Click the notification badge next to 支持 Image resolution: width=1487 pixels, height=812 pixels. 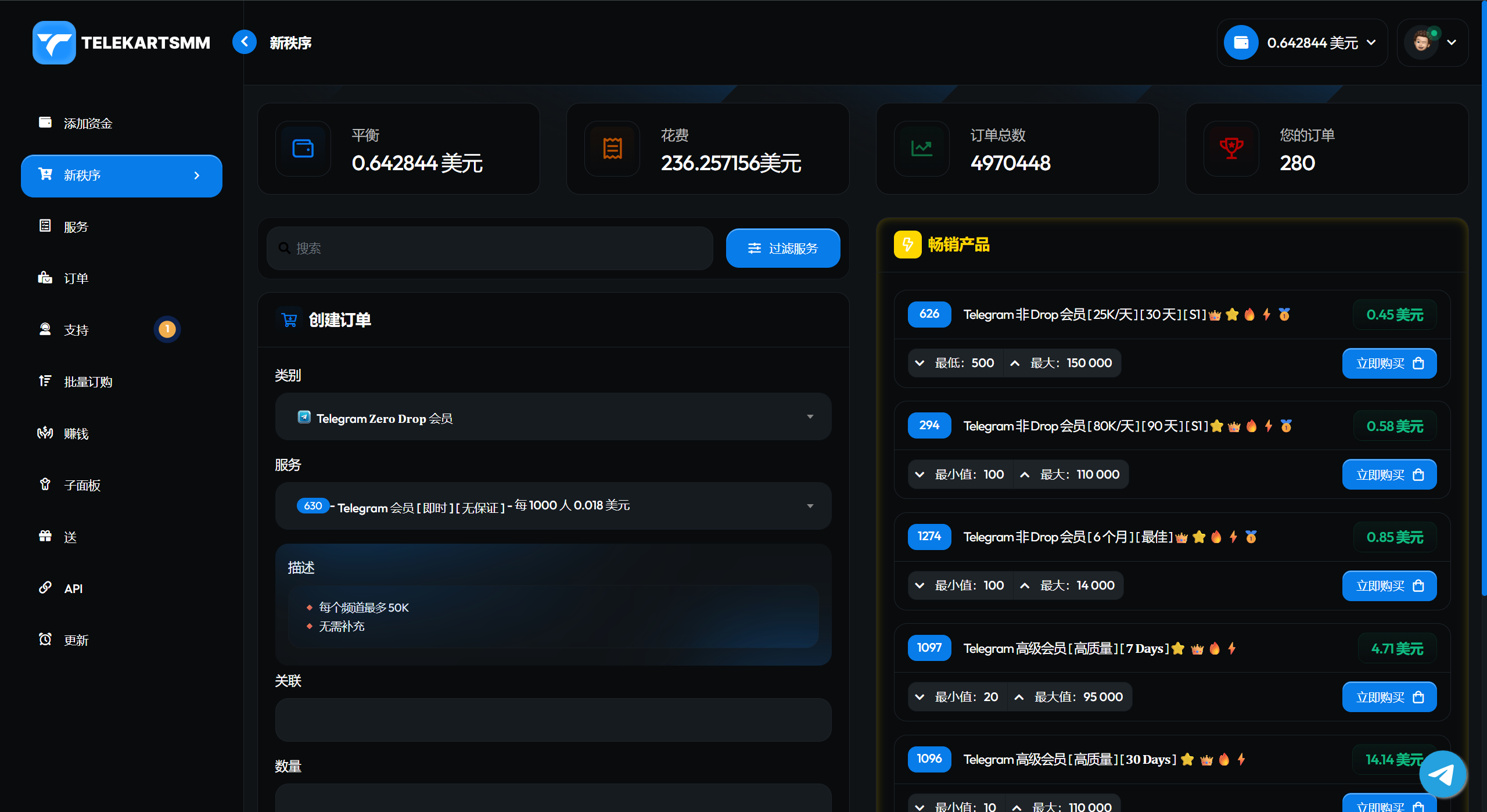click(x=167, y=329)
